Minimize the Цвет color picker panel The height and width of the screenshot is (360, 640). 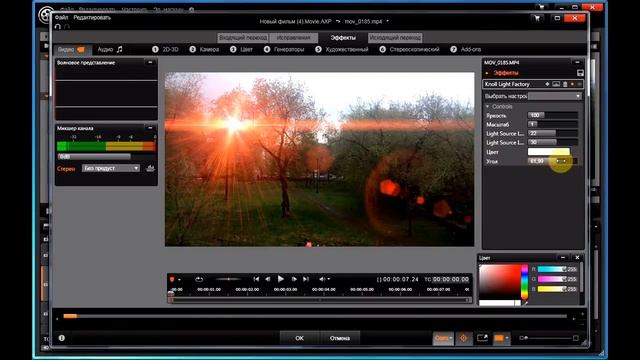coord(563,258)
